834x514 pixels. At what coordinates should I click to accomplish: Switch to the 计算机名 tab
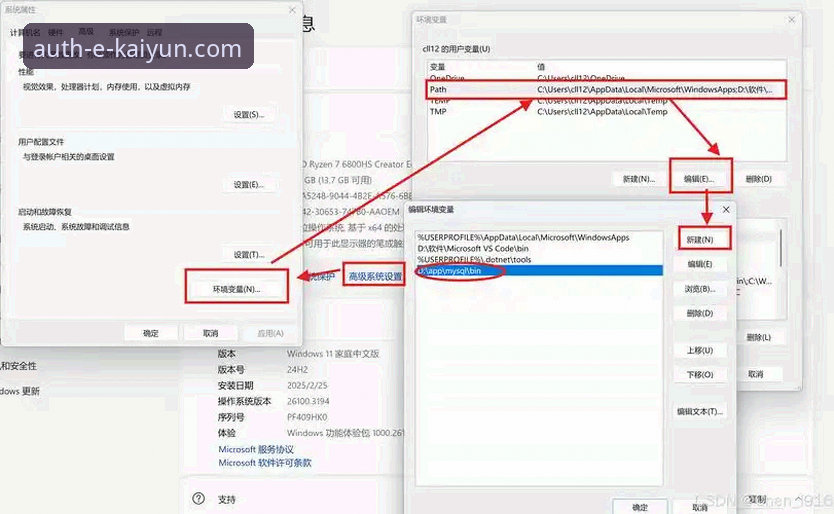[x=24, y=32]
